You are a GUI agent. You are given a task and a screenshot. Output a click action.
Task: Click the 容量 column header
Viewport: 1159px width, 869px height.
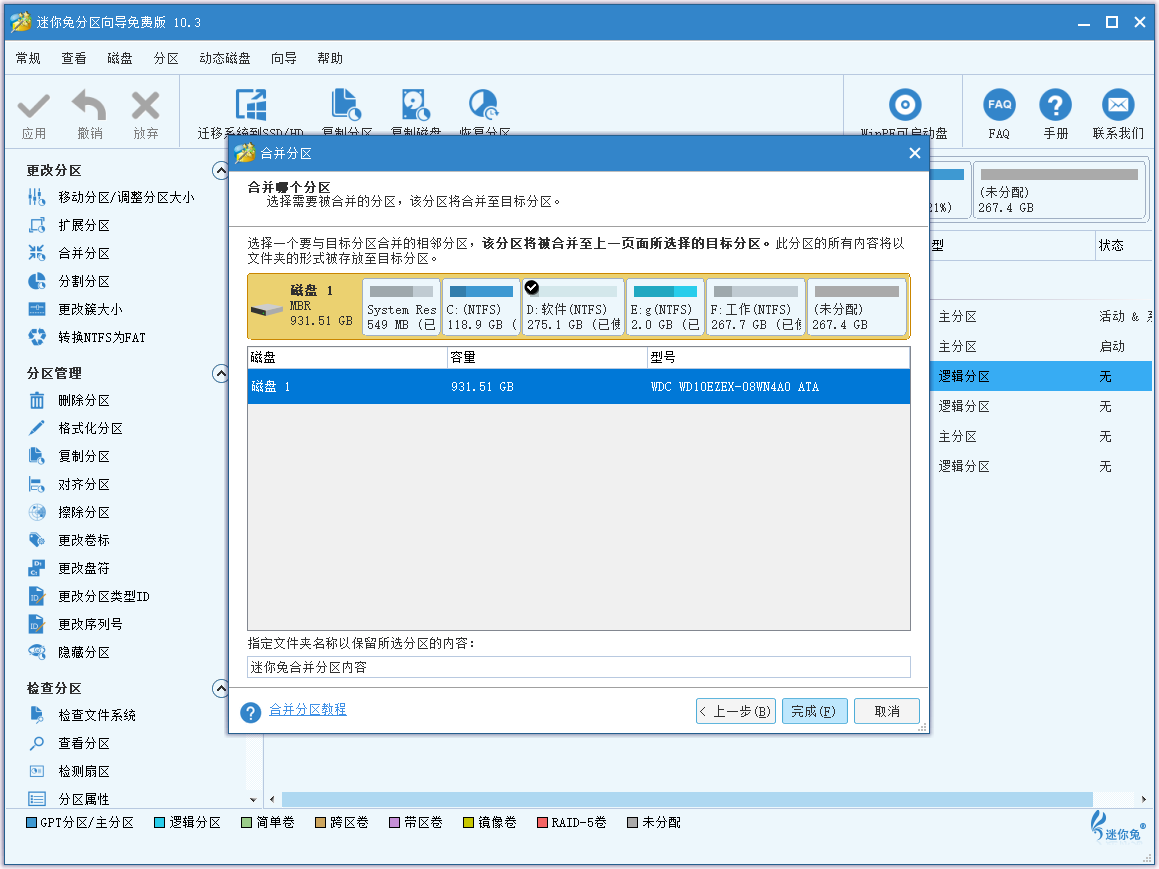547,358
